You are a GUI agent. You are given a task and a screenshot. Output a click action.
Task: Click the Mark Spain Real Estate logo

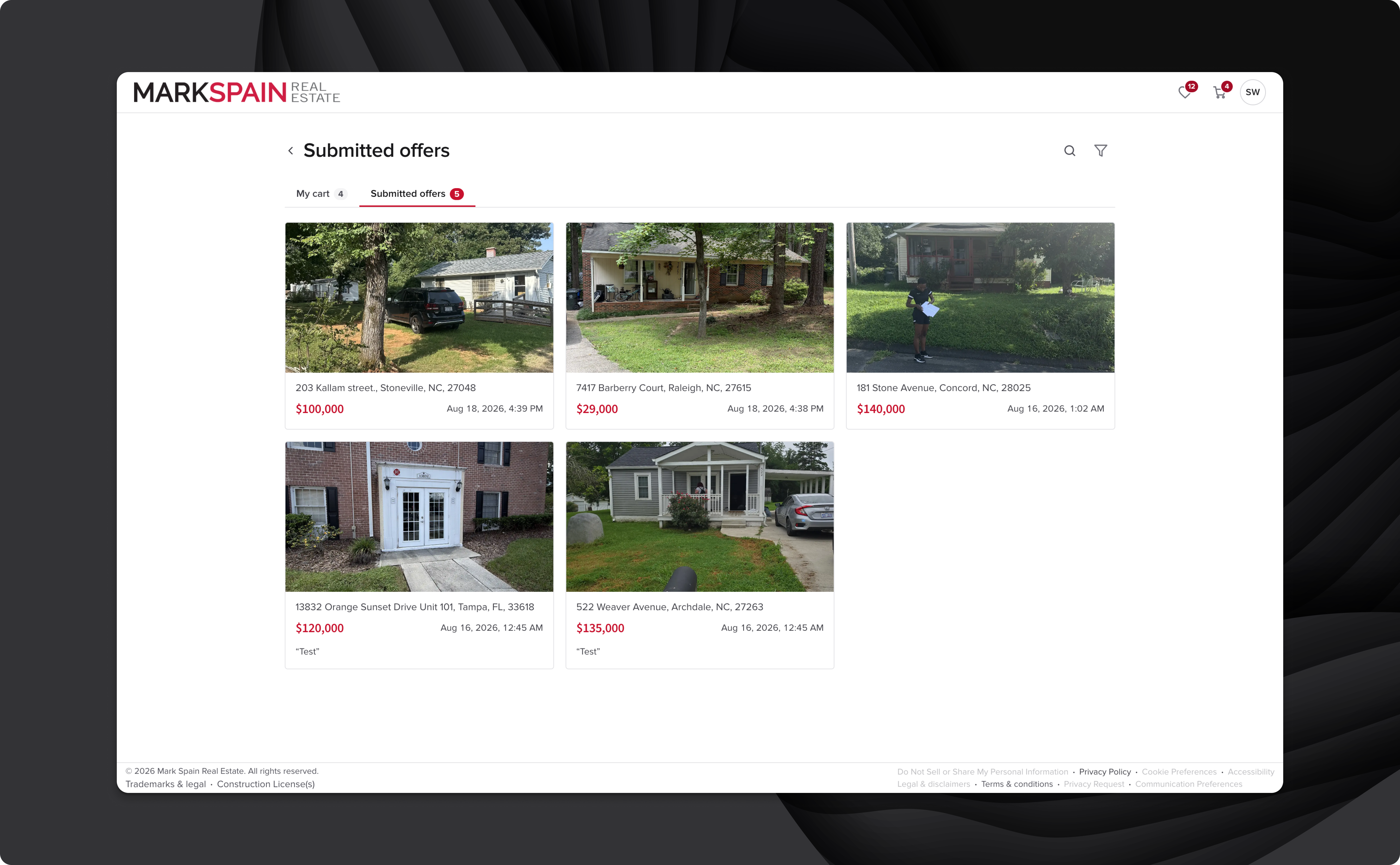point(237,92)
